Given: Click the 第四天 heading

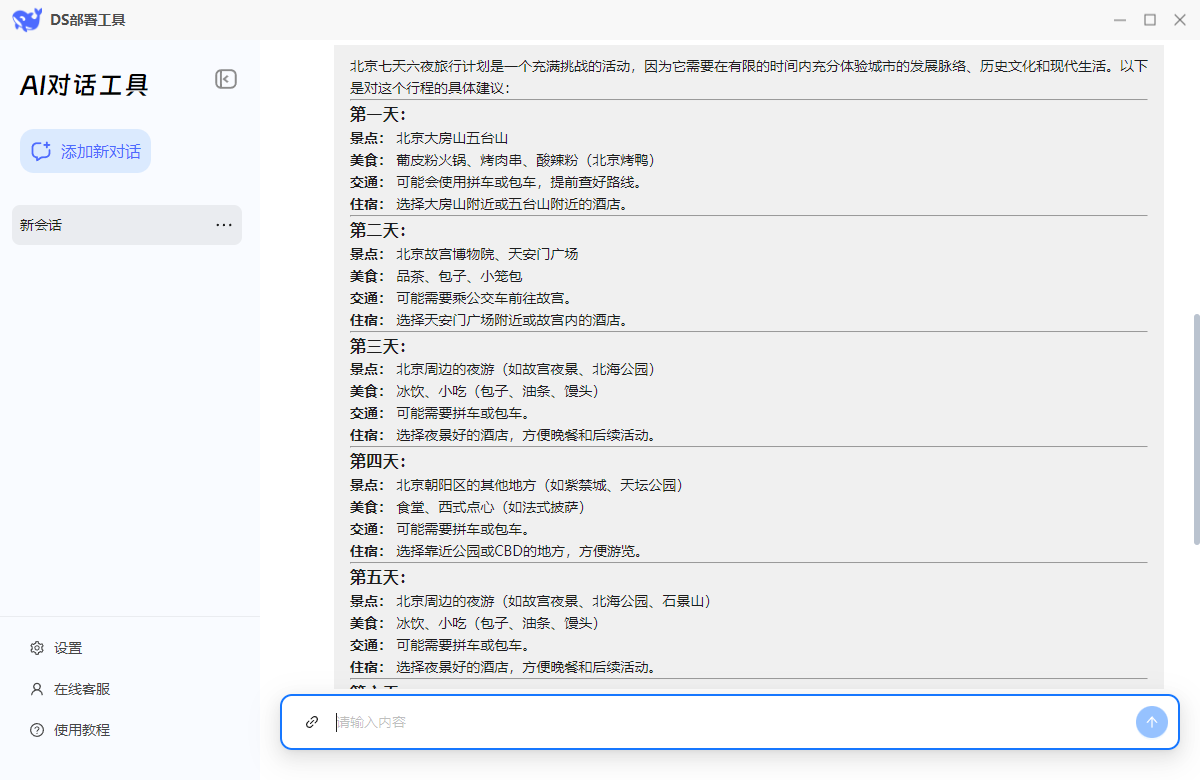Looking at the screenshot, I should coord(378,461).
